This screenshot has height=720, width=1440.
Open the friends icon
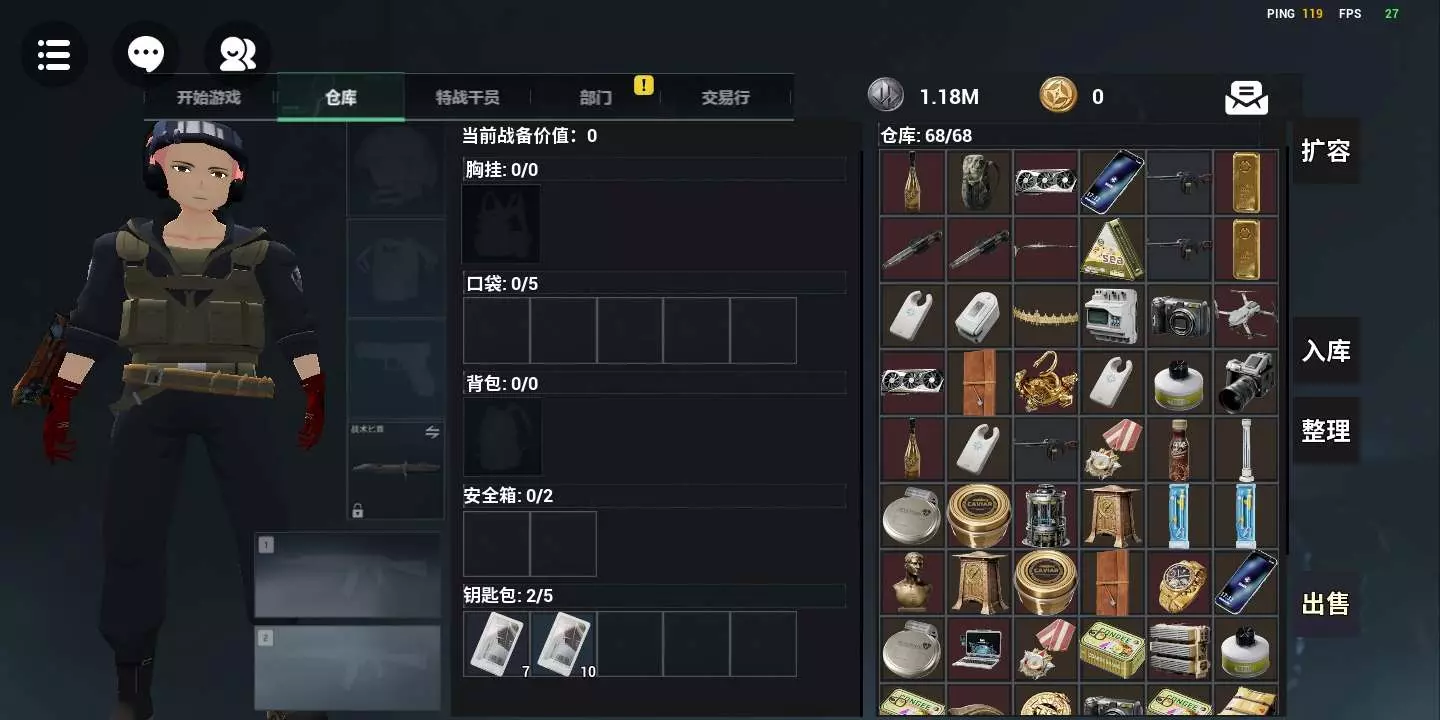click(x=238, y=54)
